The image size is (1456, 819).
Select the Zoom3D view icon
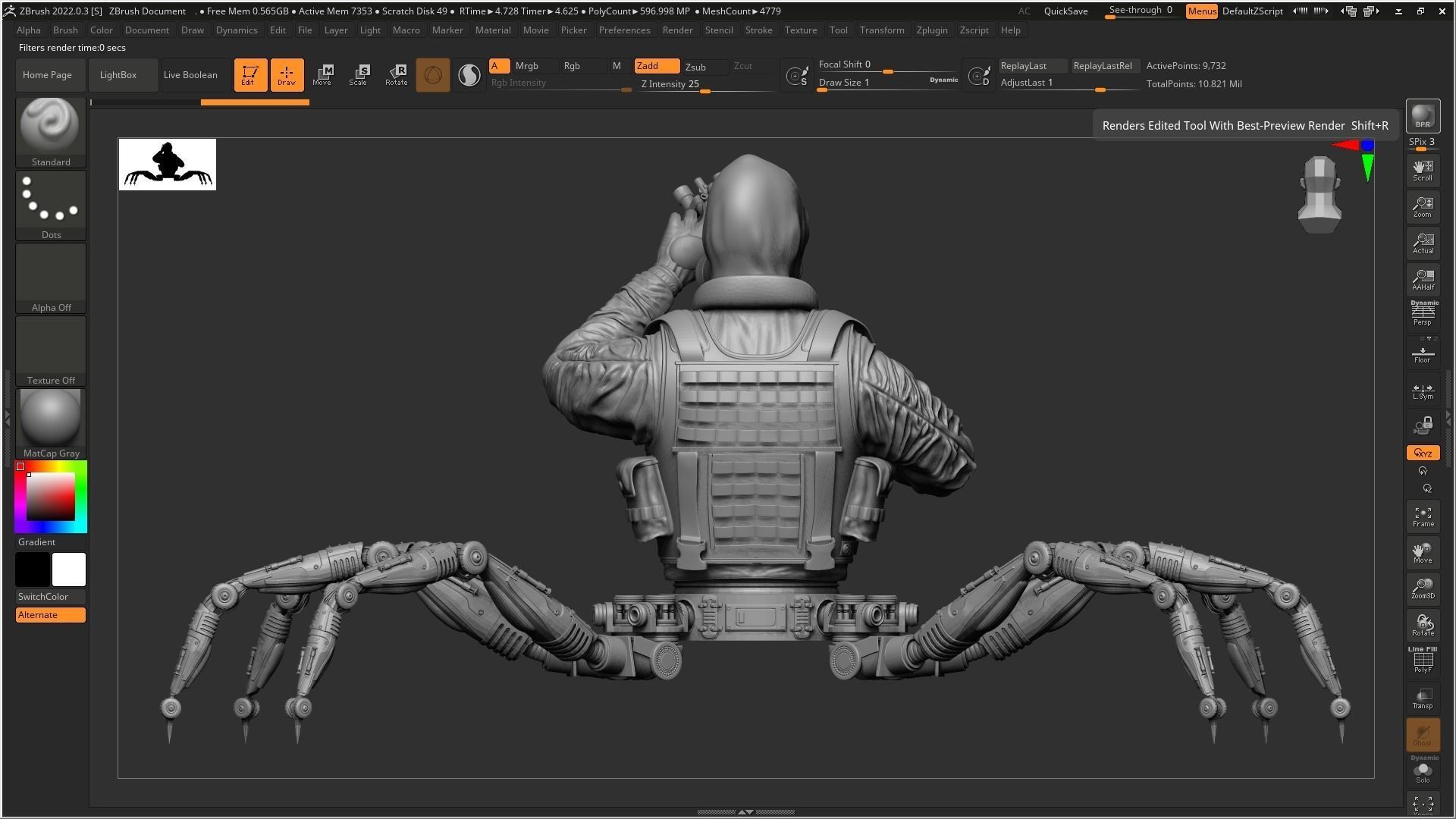(1423, 589)
